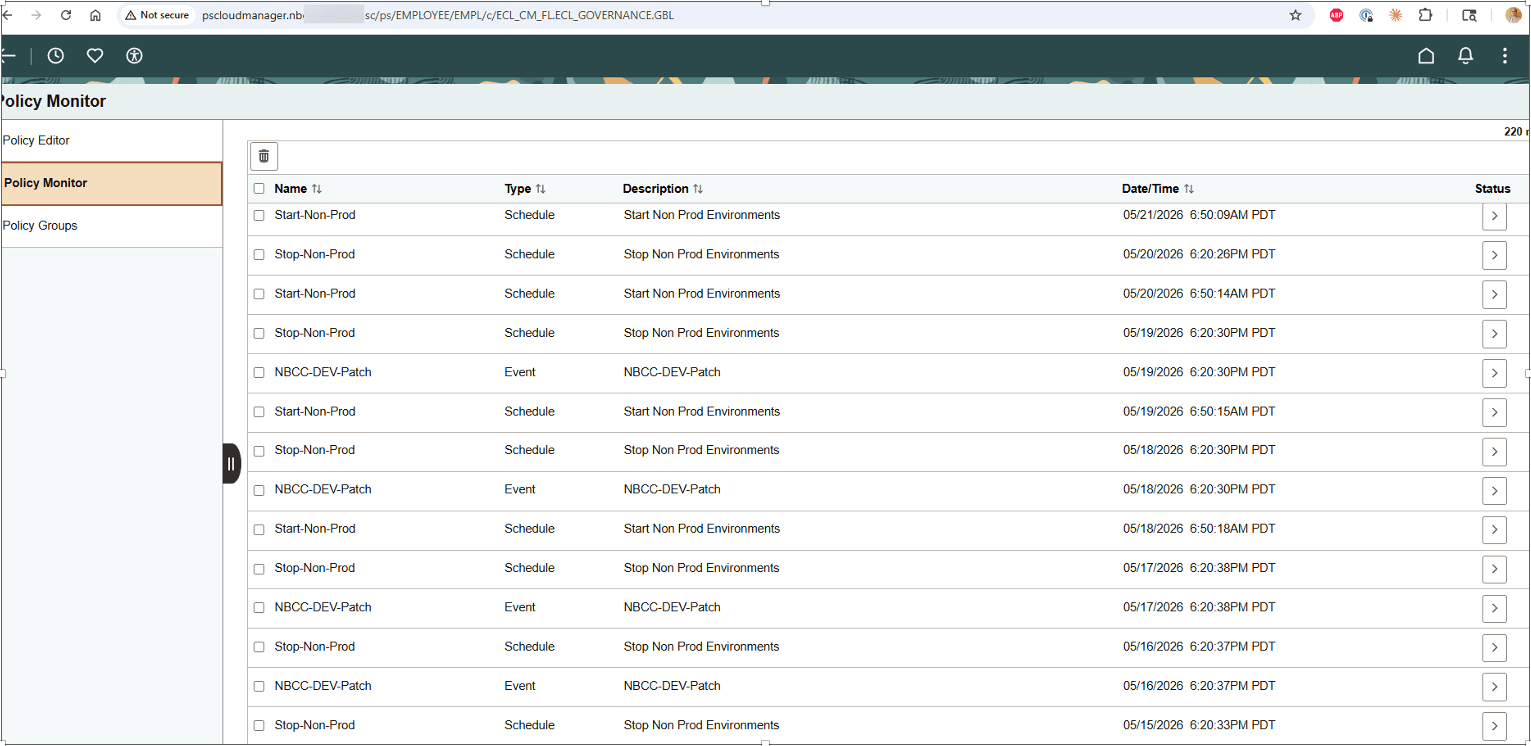The image size is (1531, 746).
Task: Open status chevron for Start-Non-Prod 05/21/2026 row
Action: click(x=1494, y=216)
